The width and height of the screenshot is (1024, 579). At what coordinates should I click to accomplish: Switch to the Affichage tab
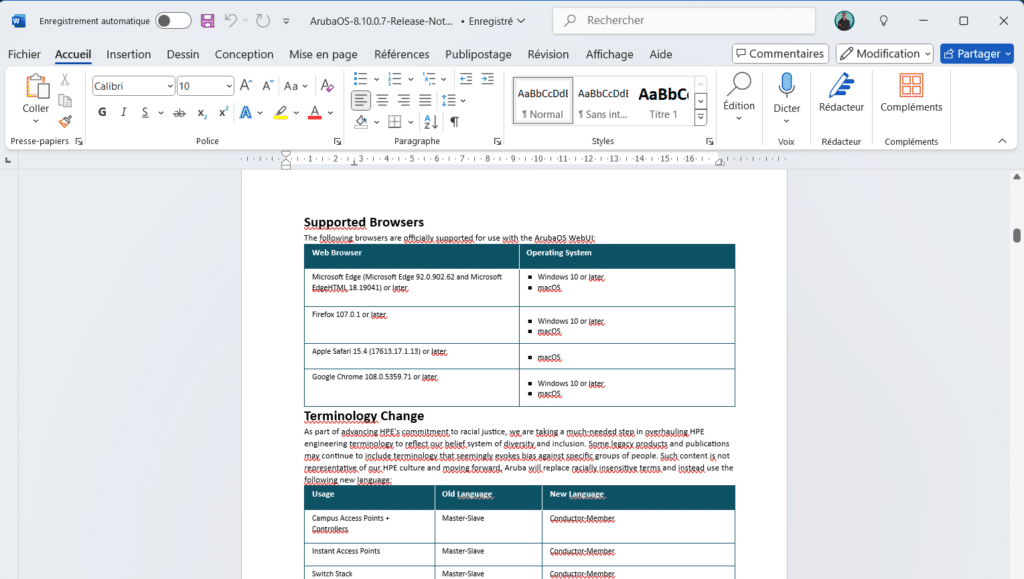click(x=609, y=54)
